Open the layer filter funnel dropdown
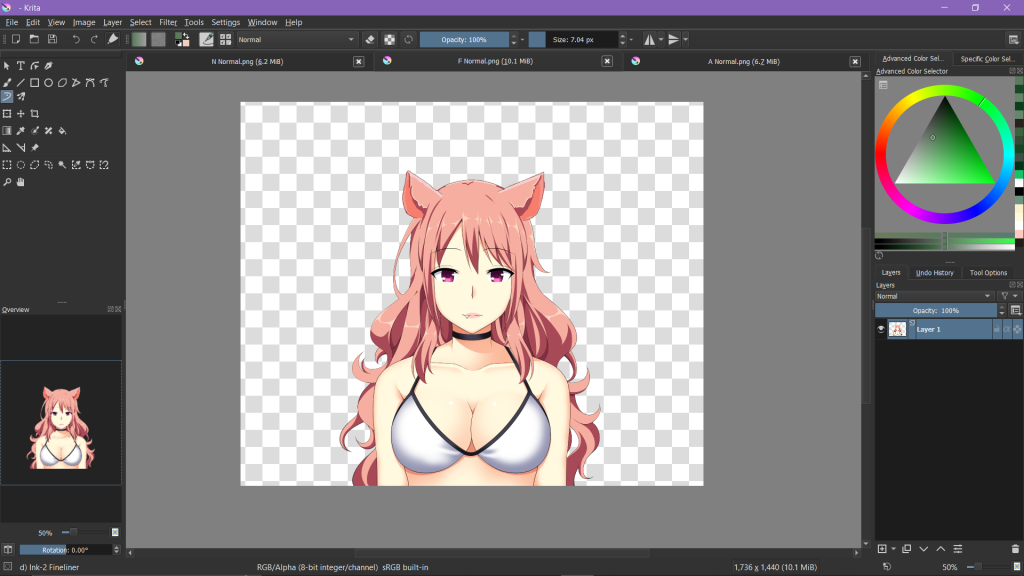Screen dimensions: 1024x576 pos(1008,296)
